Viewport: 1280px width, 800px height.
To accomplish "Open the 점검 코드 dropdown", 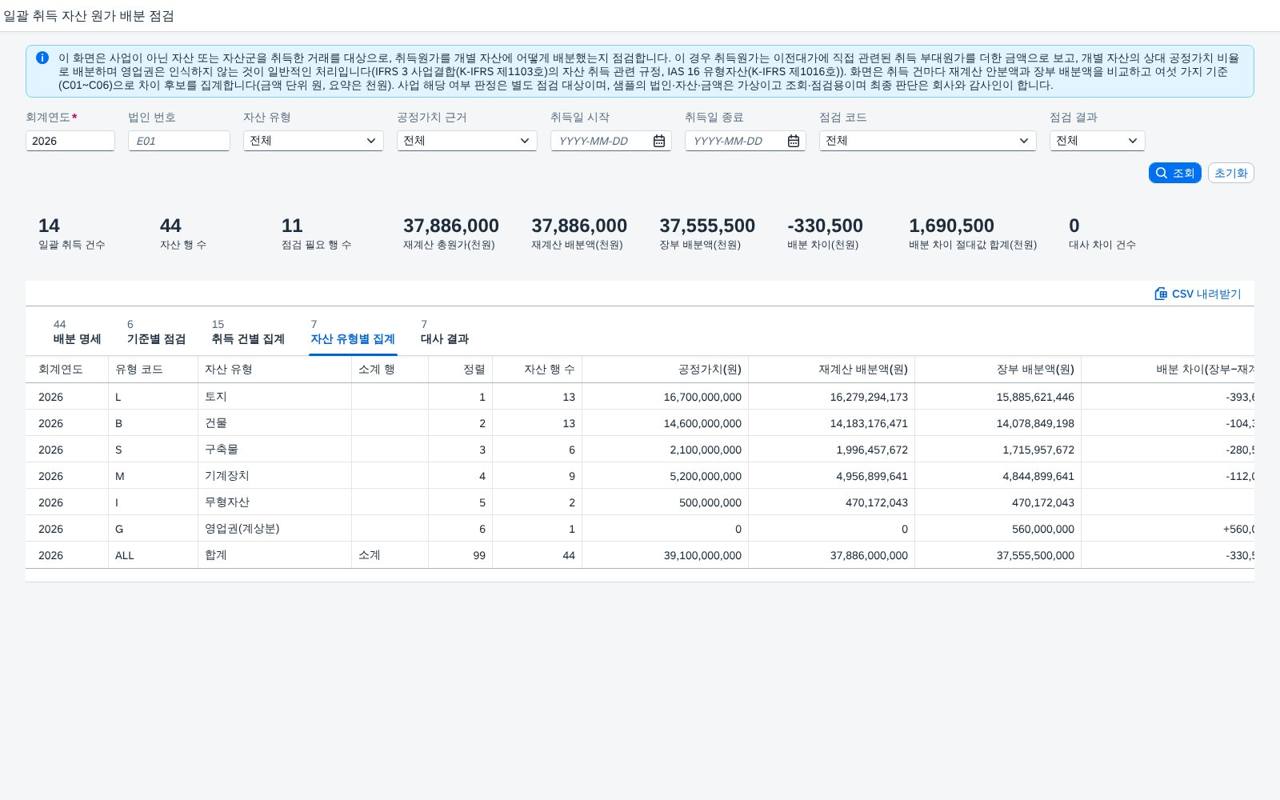I will point(927,141).
